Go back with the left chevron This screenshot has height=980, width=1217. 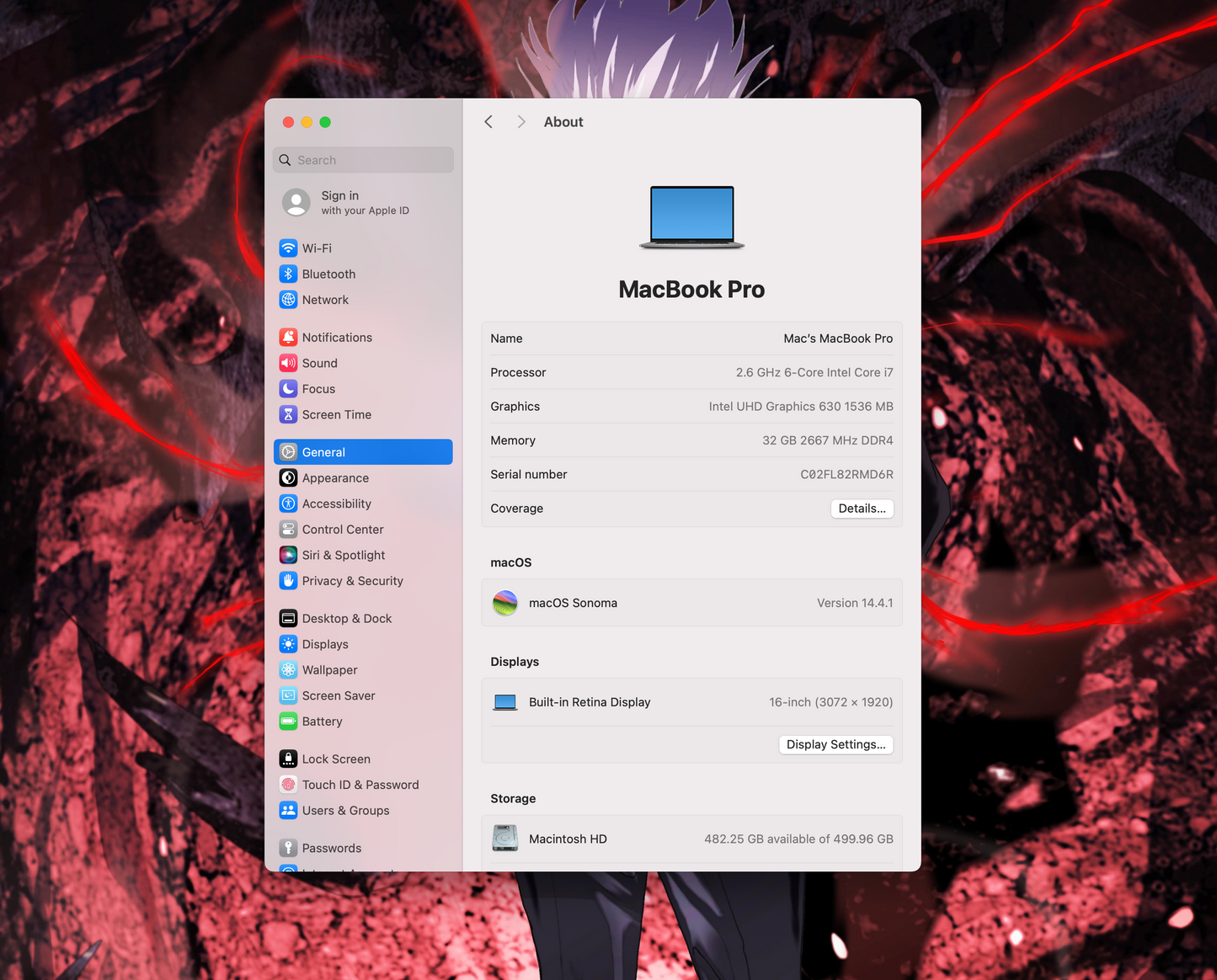488,122
